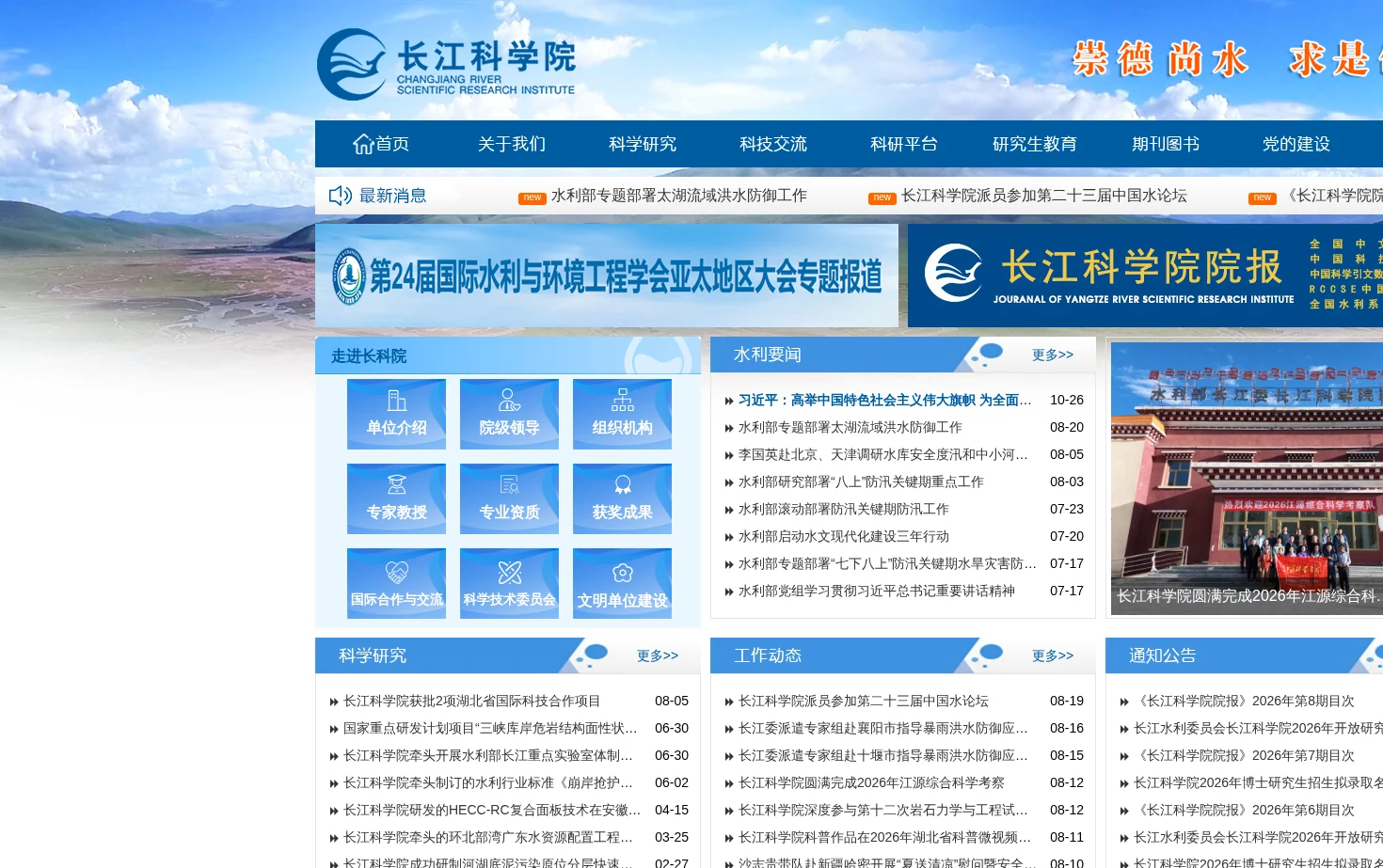
Task: Open 长江科学院牵头的环北部湾广东水资源配置工程 article
Action: [487, 837]
